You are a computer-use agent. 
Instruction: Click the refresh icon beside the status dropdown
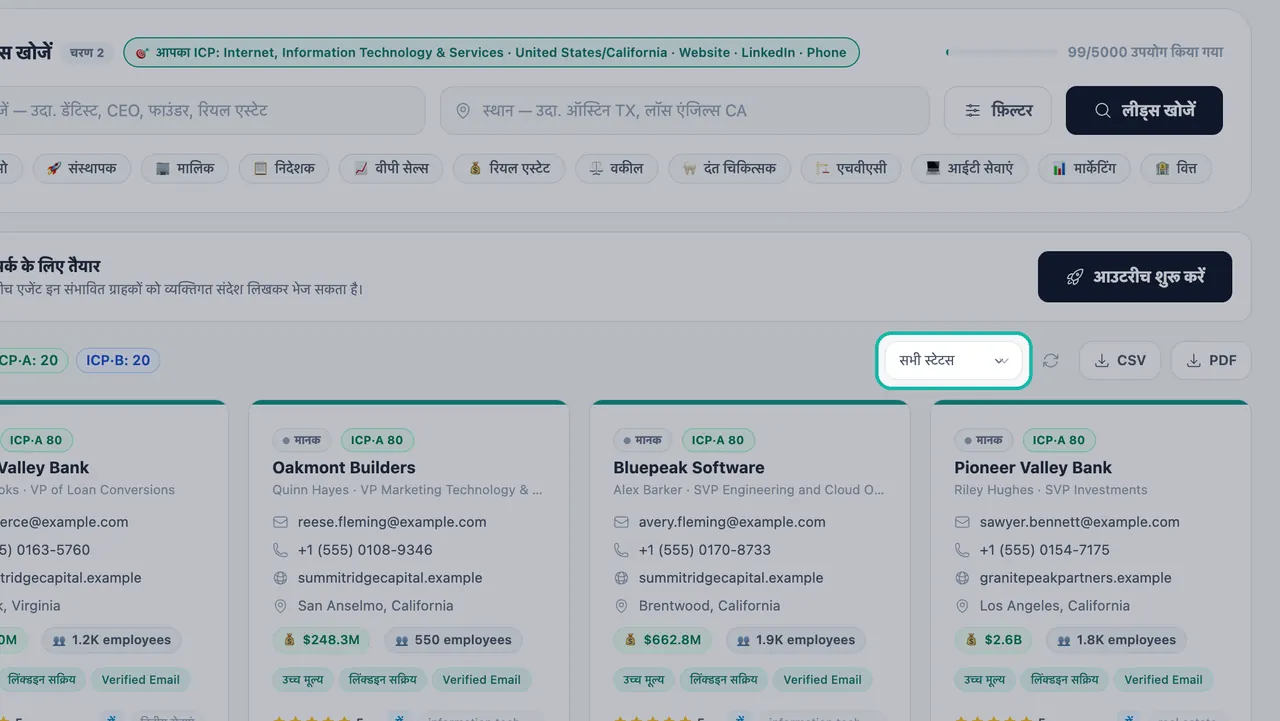point(1050,360)
